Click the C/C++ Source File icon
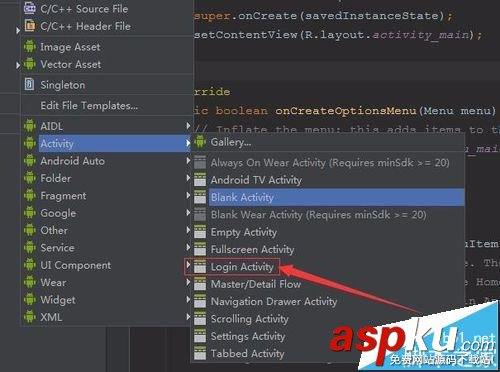Image resolution: width=500 pixels, height=372 pixels. click(x=30, y=8)
